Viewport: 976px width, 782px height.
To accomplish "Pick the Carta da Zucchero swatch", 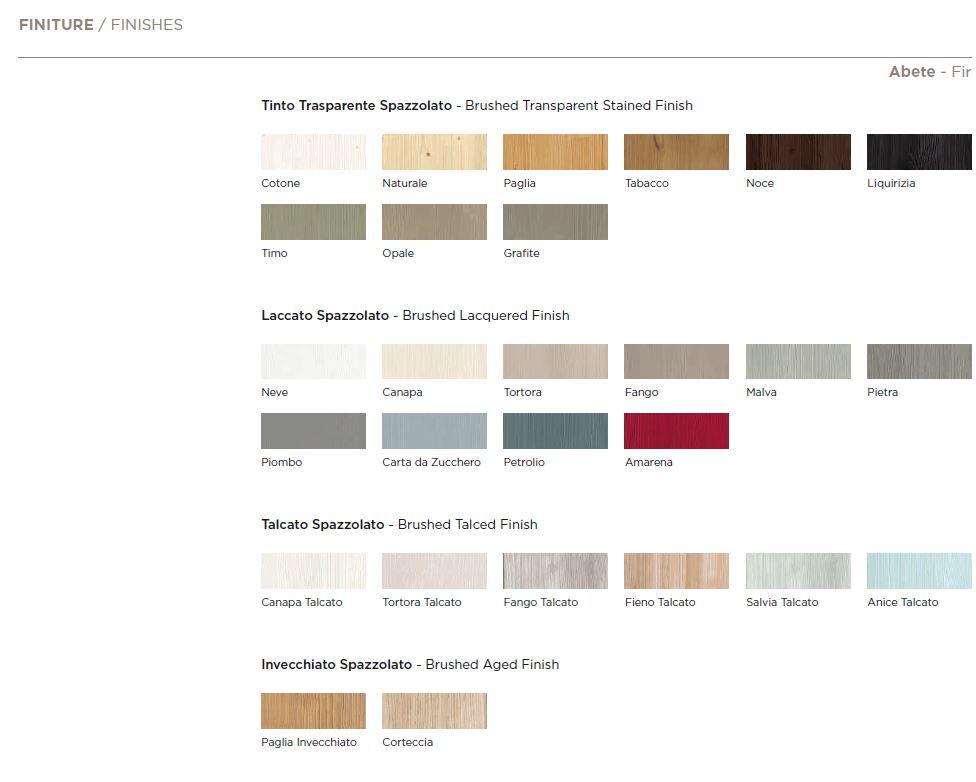I will pyautogui.click(x=434, y=431).
